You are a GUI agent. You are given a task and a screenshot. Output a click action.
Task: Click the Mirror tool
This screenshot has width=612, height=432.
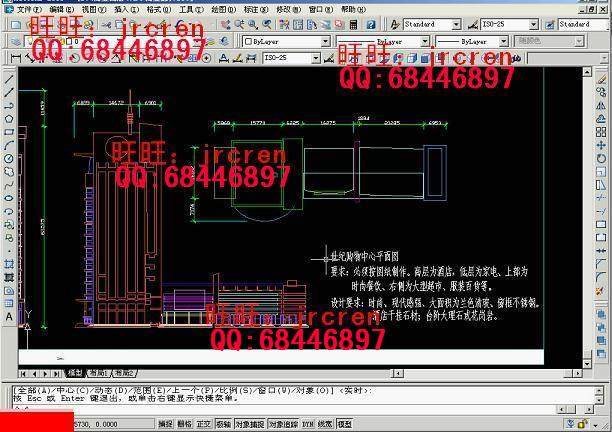601,106
